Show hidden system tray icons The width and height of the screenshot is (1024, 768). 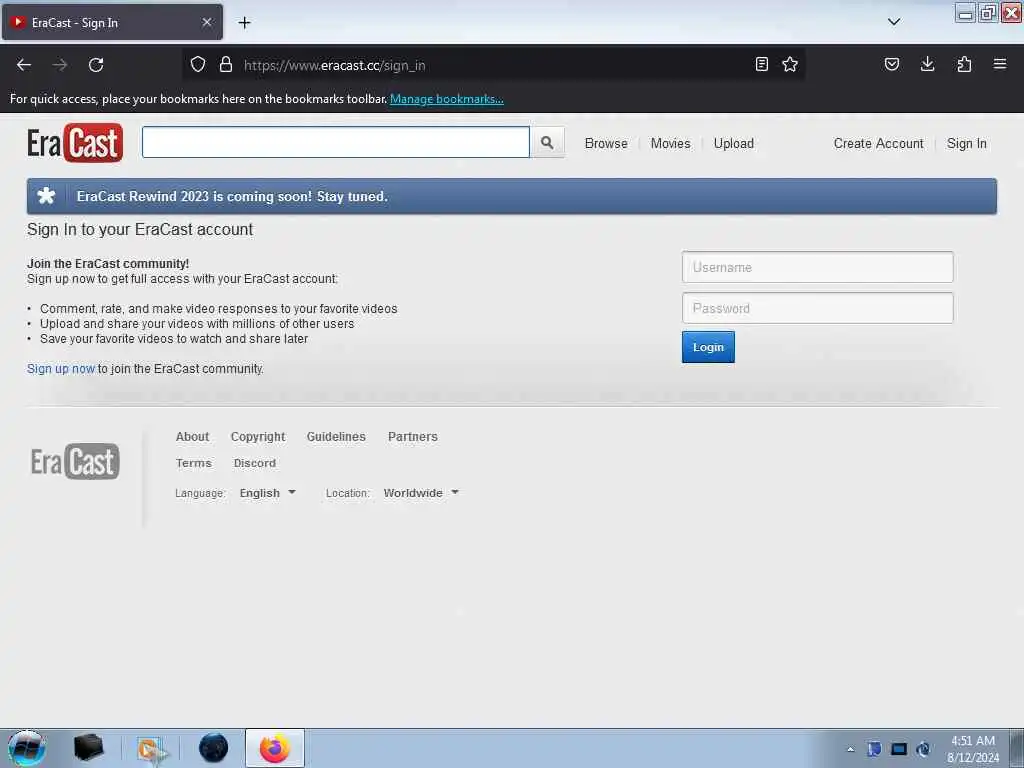click(x=850, y=749)
